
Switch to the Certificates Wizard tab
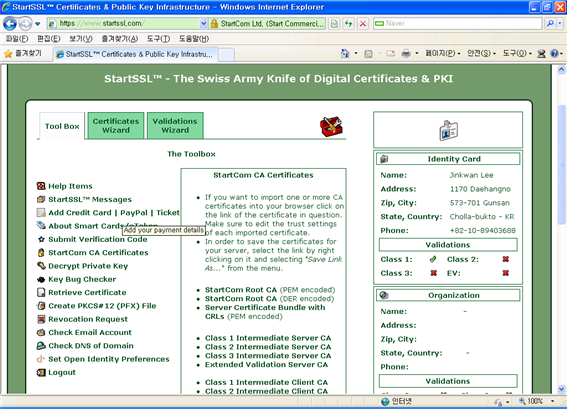tap(116, 125)
